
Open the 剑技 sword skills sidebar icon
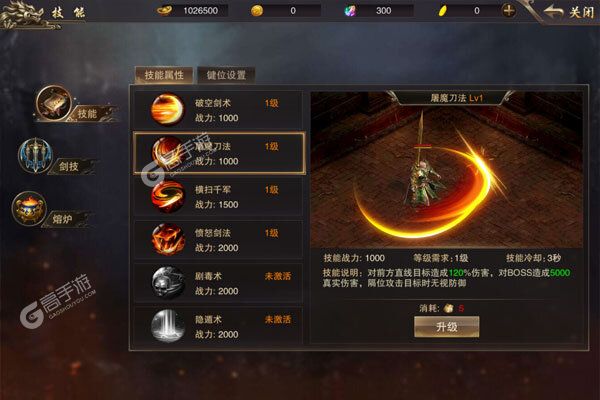pos(36,155)
